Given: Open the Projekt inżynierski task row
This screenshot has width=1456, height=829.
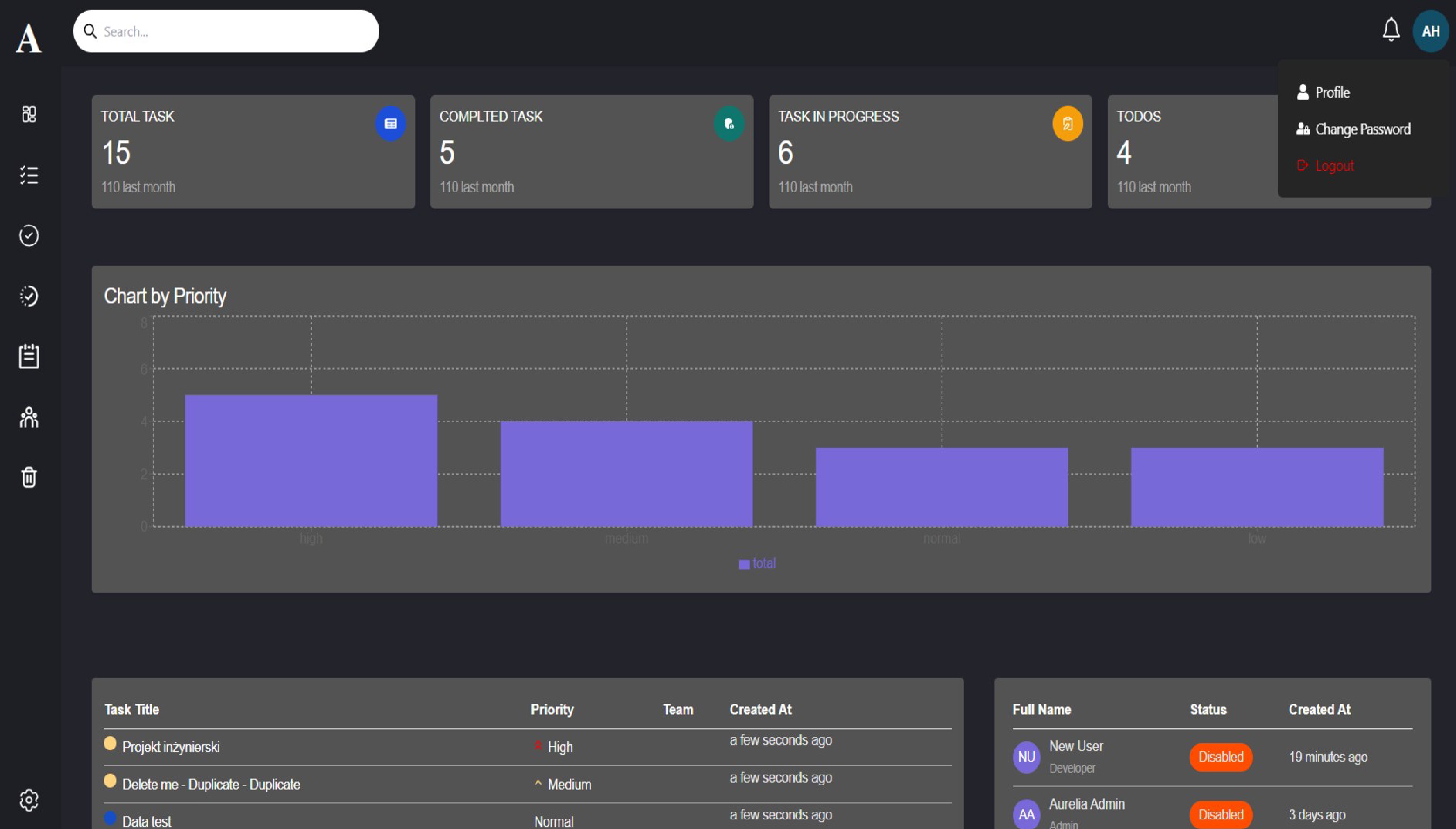Looking at the screenshot, I should tap(528, 747).
